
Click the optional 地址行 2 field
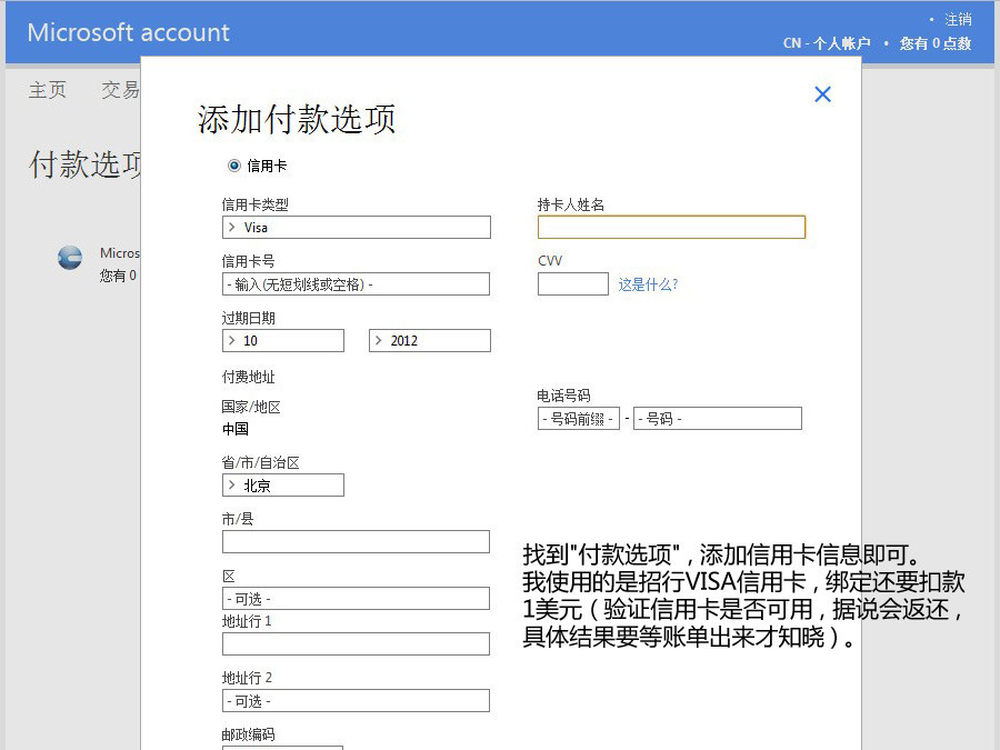(x=357, y=701)
